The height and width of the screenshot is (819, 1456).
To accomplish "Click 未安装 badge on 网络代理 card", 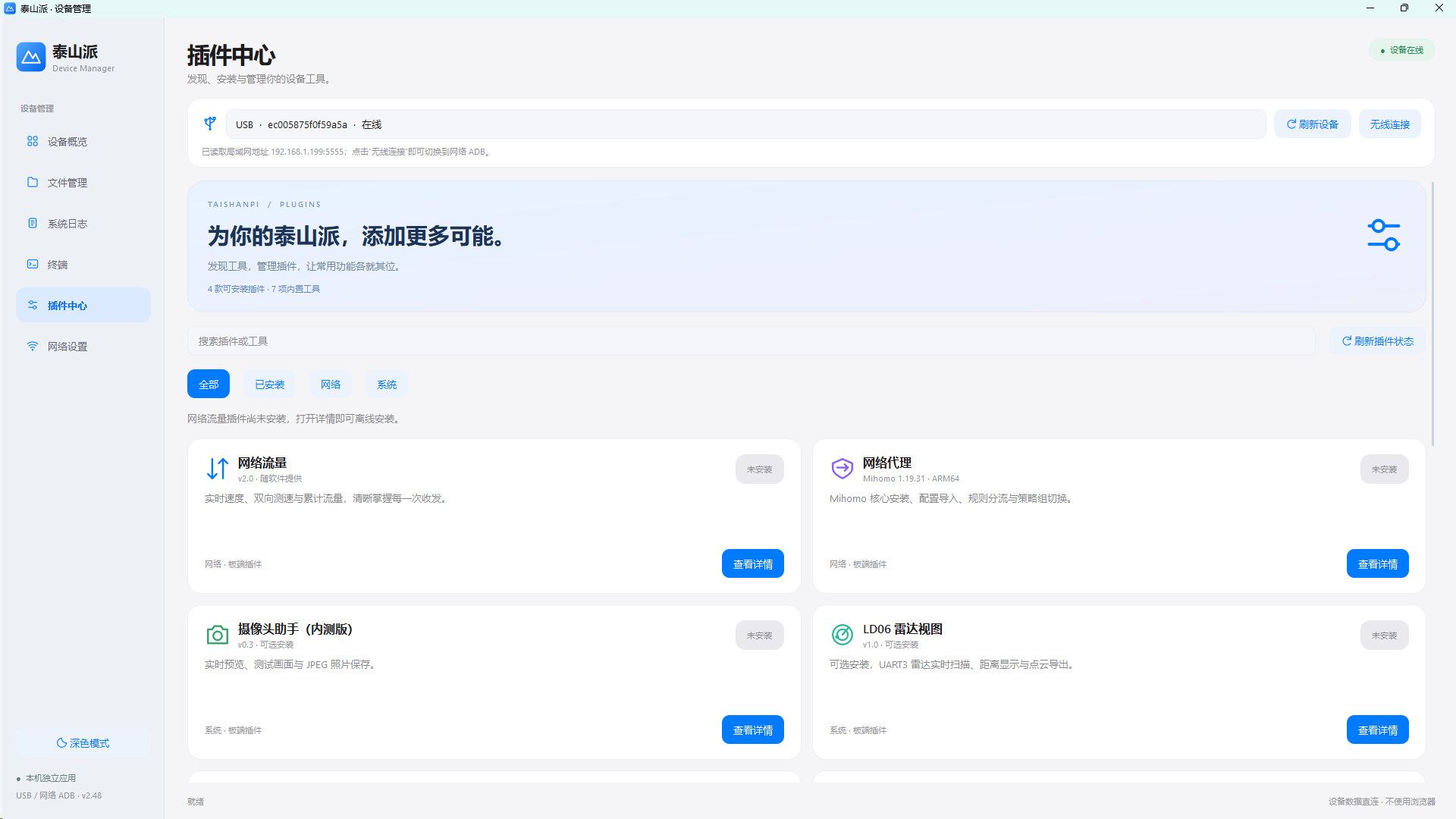I will coord(1384,469).
